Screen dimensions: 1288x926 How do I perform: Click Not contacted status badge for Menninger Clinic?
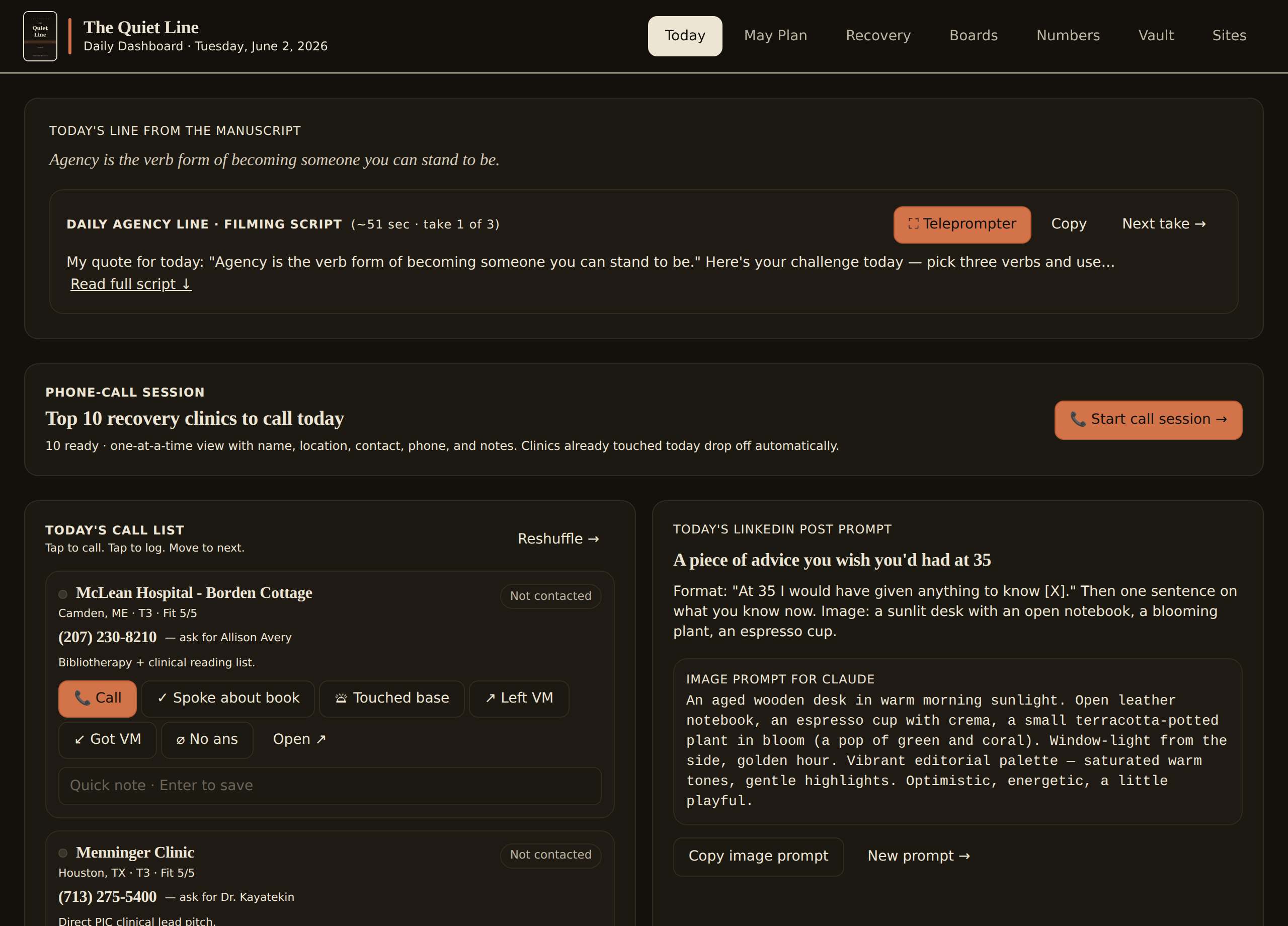tap(550, 855)
